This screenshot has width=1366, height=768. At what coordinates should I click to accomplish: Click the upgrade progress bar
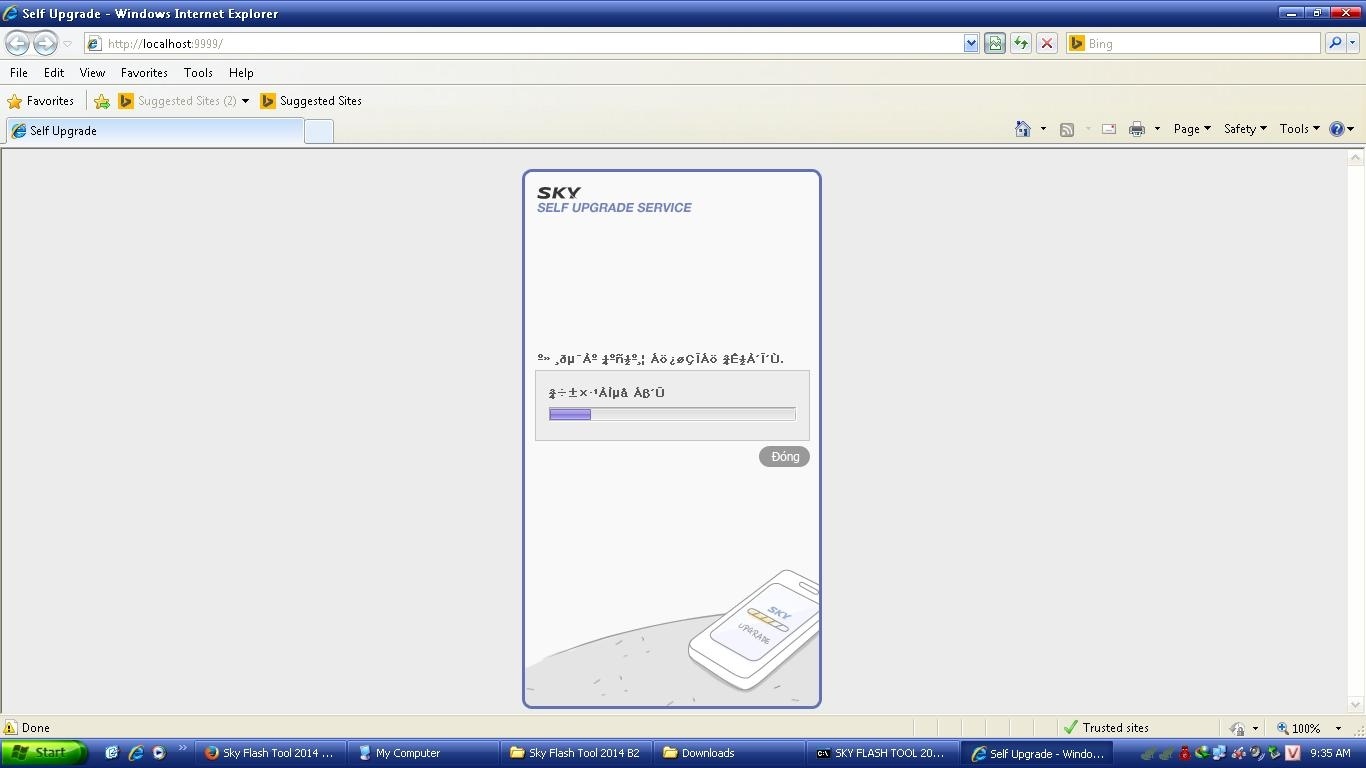(x=672, y=414)
